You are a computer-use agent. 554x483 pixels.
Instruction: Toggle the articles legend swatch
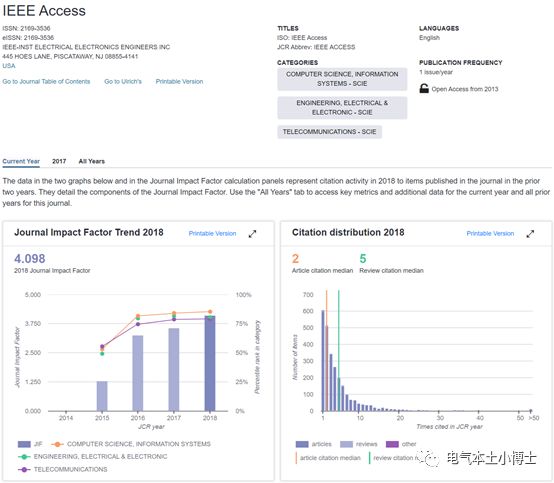tap(302, 444)
